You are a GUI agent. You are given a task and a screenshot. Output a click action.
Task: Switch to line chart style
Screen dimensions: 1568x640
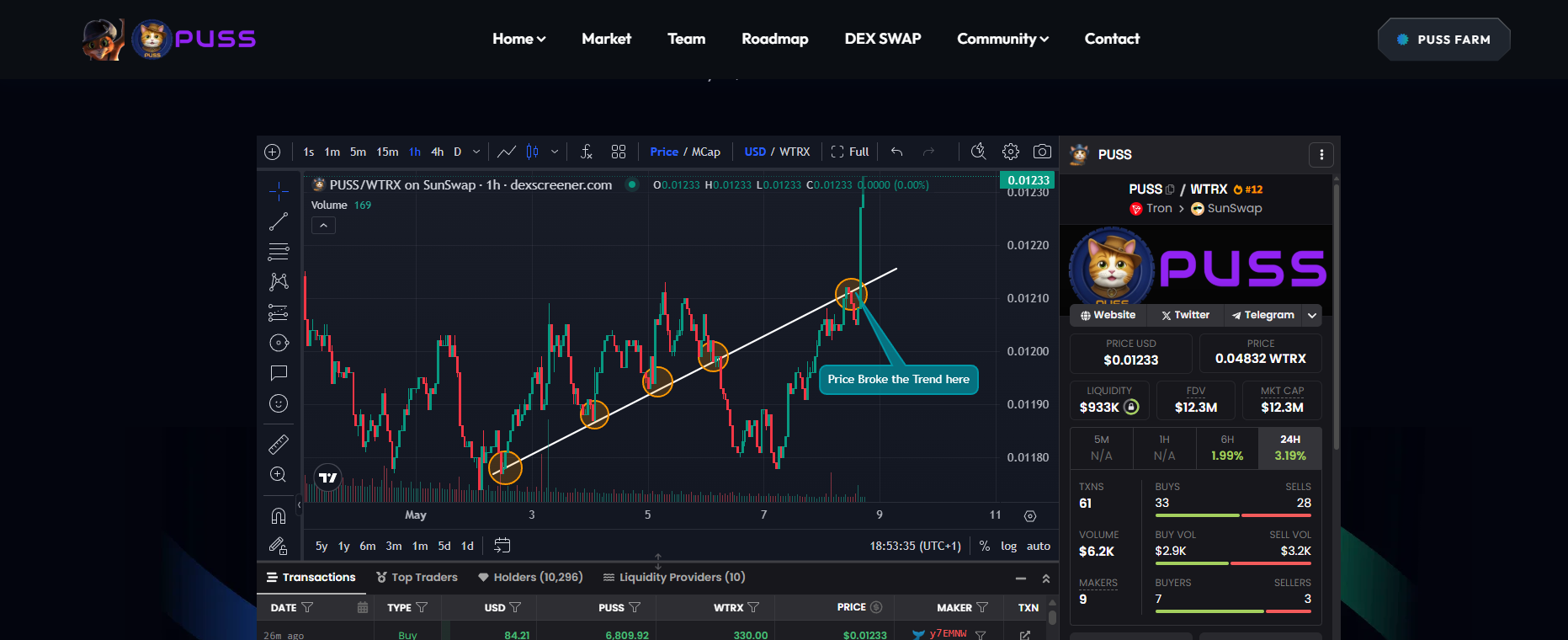click(507, 152)
